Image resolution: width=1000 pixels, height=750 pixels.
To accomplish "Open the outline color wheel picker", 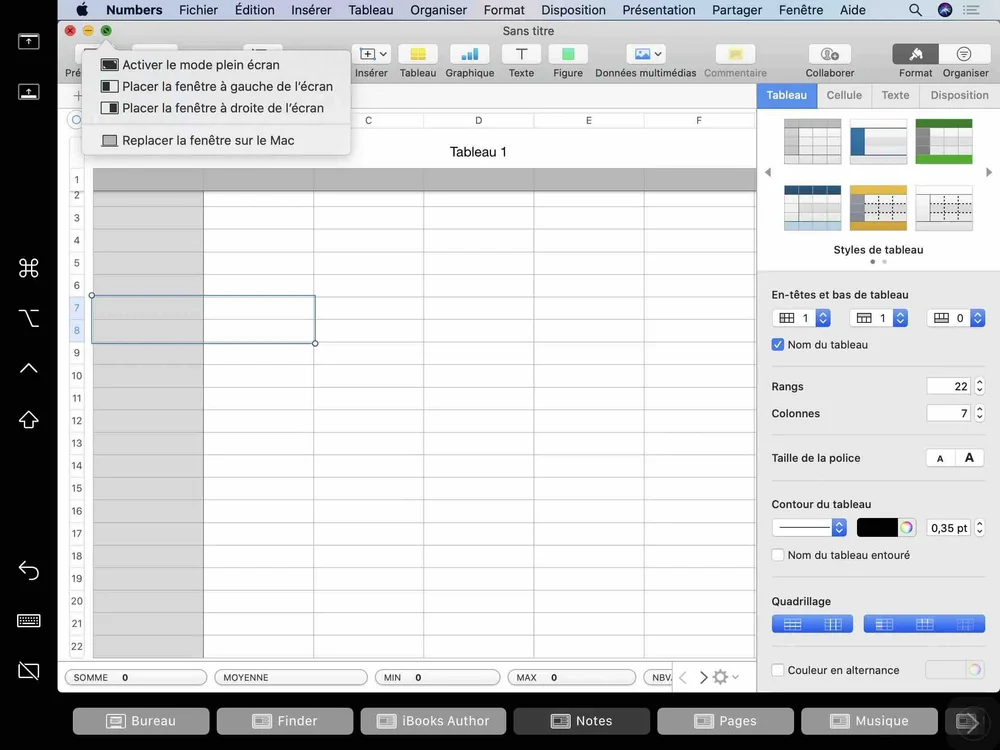I will pyautogui.click(x=906, y=527).
